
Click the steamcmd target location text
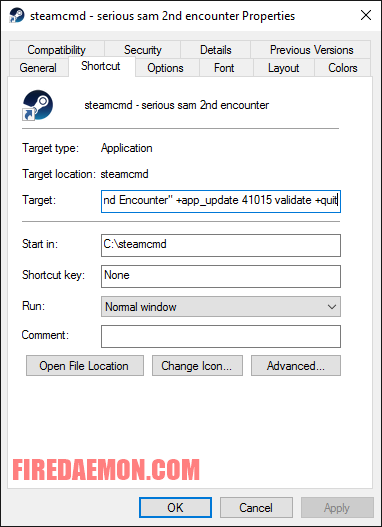[125, 174]
